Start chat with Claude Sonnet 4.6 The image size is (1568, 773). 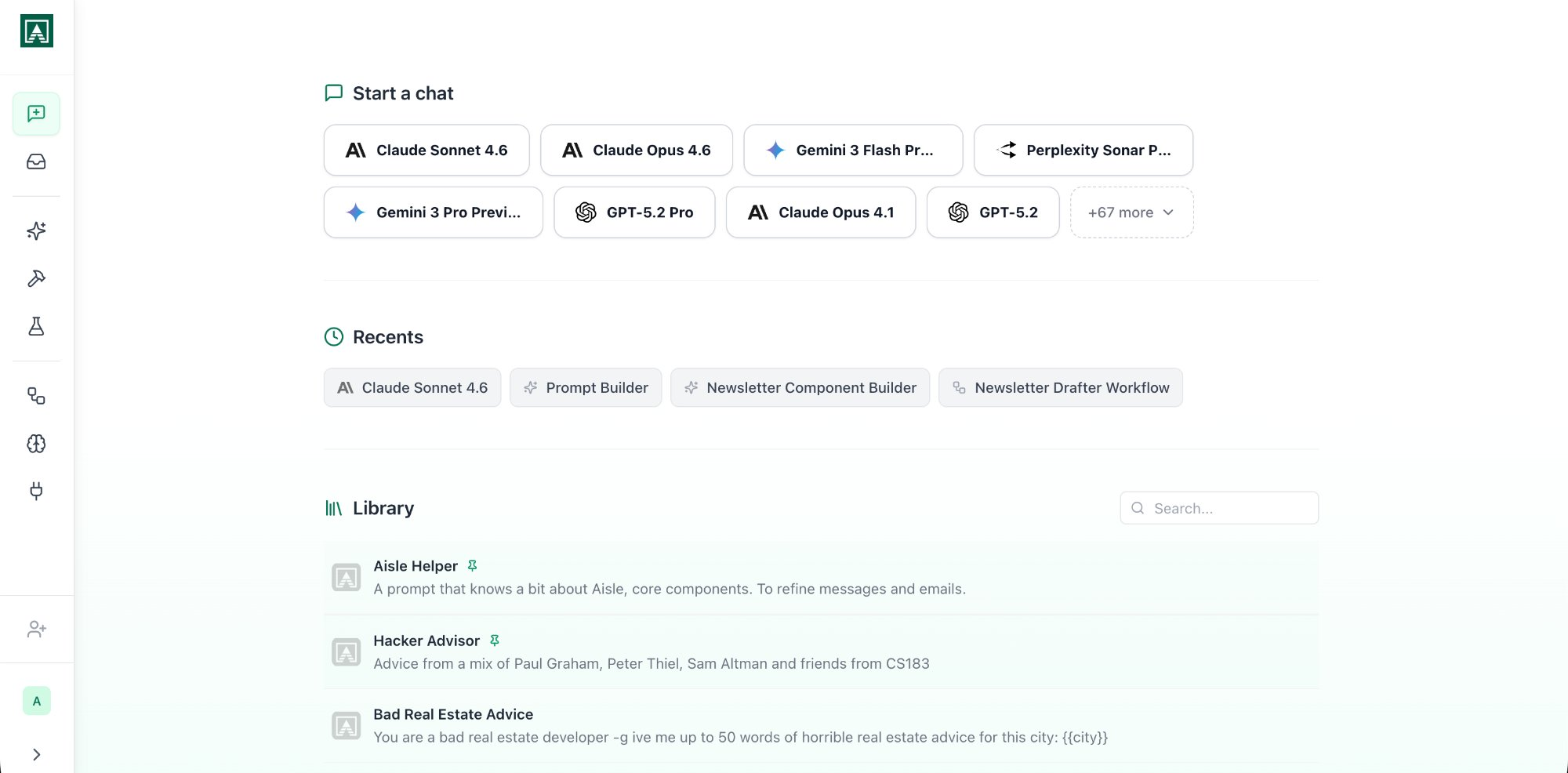[x=426, y=150]
